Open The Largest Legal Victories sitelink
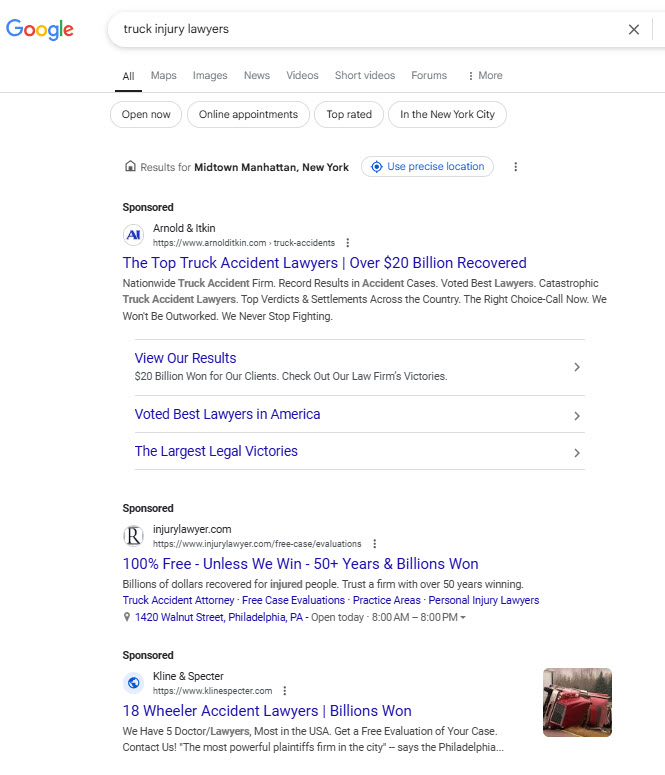665x775 pixels. [x=216, y=451]
